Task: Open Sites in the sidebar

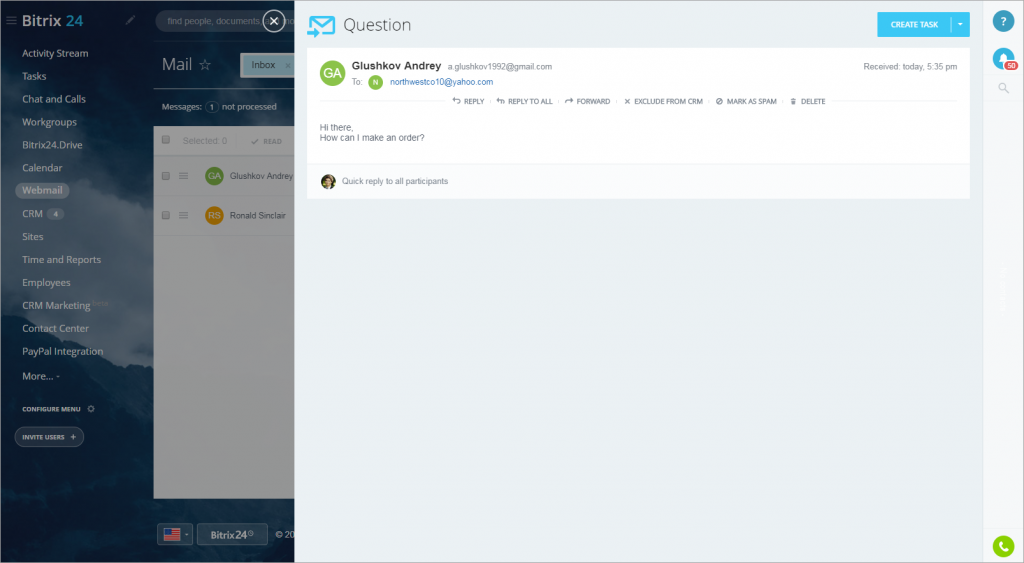Action: click(33, 236)
